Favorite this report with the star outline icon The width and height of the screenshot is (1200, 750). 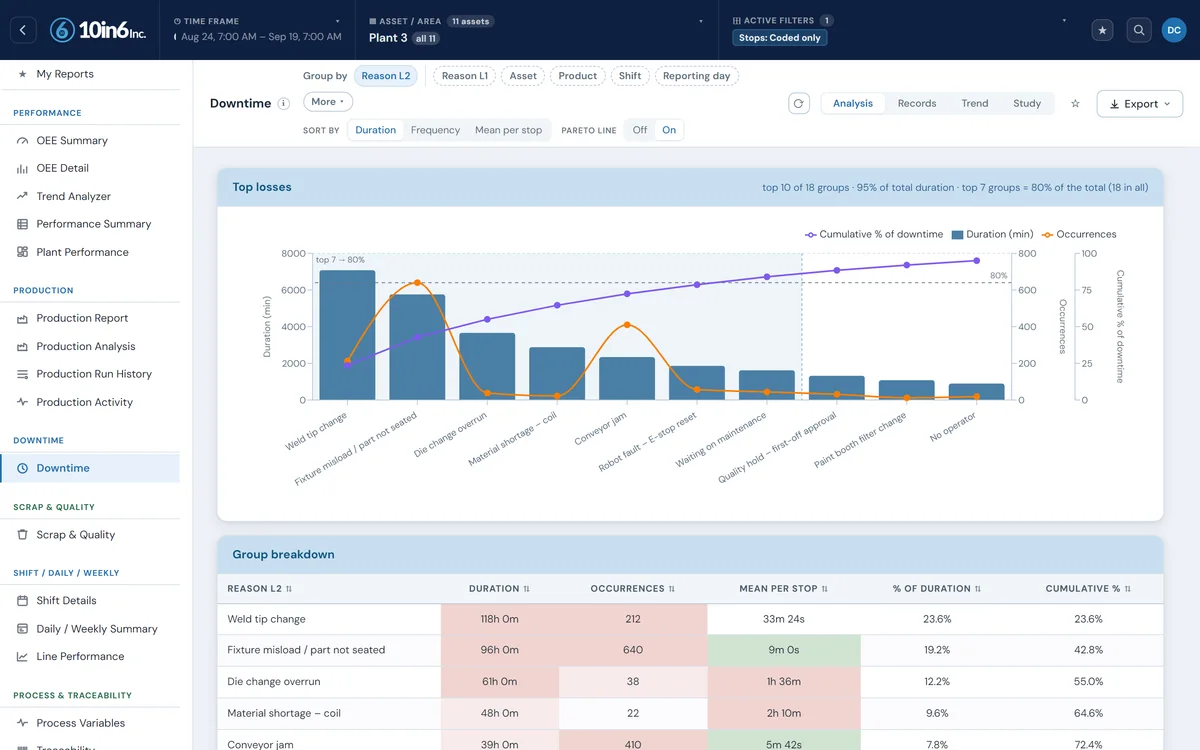pos(1075,103)
